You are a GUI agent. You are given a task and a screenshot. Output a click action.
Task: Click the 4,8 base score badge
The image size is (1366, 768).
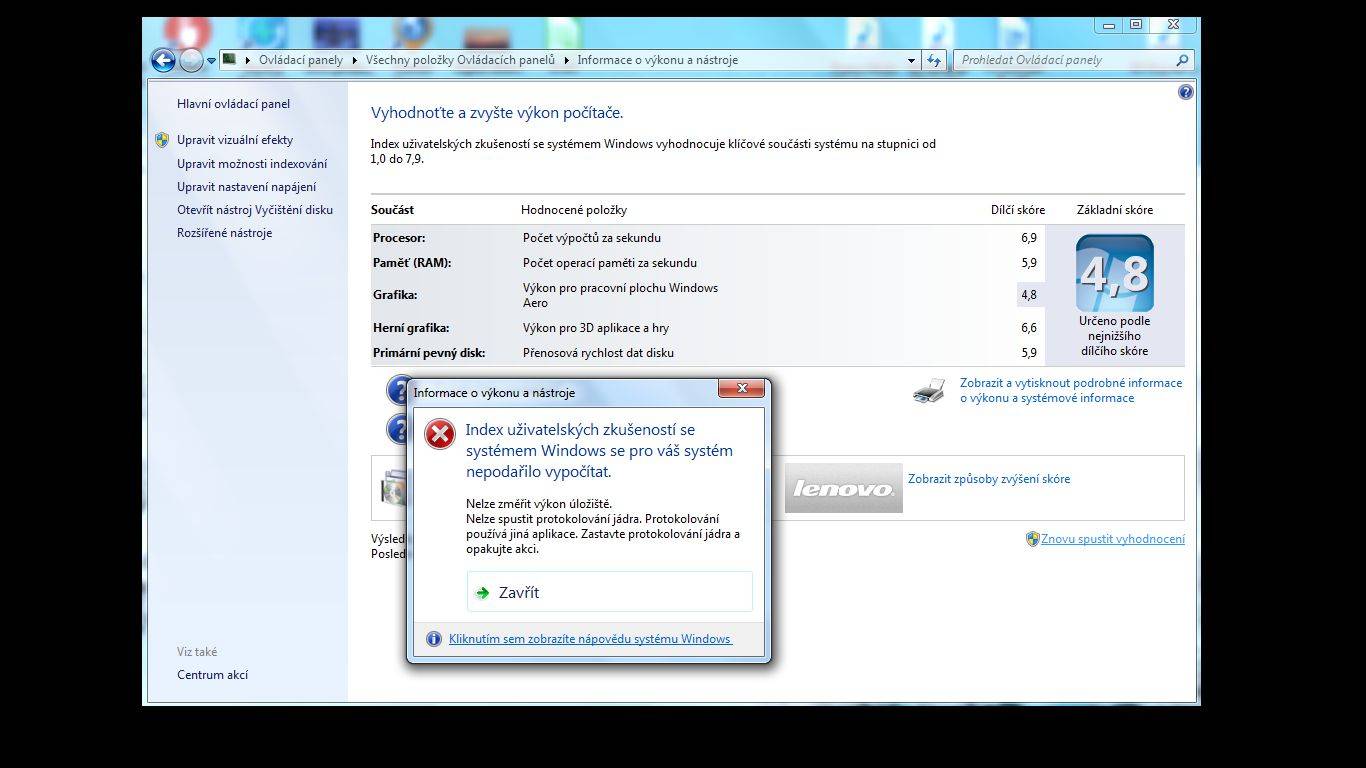point(1114,273)
